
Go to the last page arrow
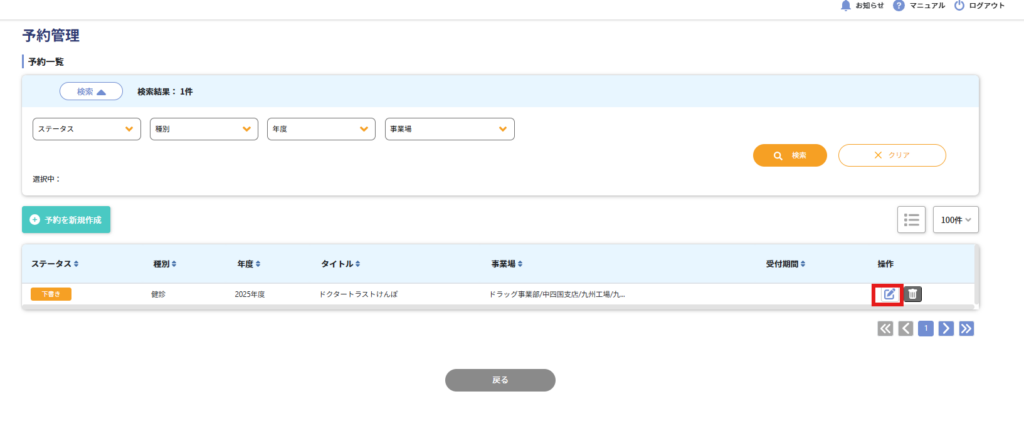966,328
